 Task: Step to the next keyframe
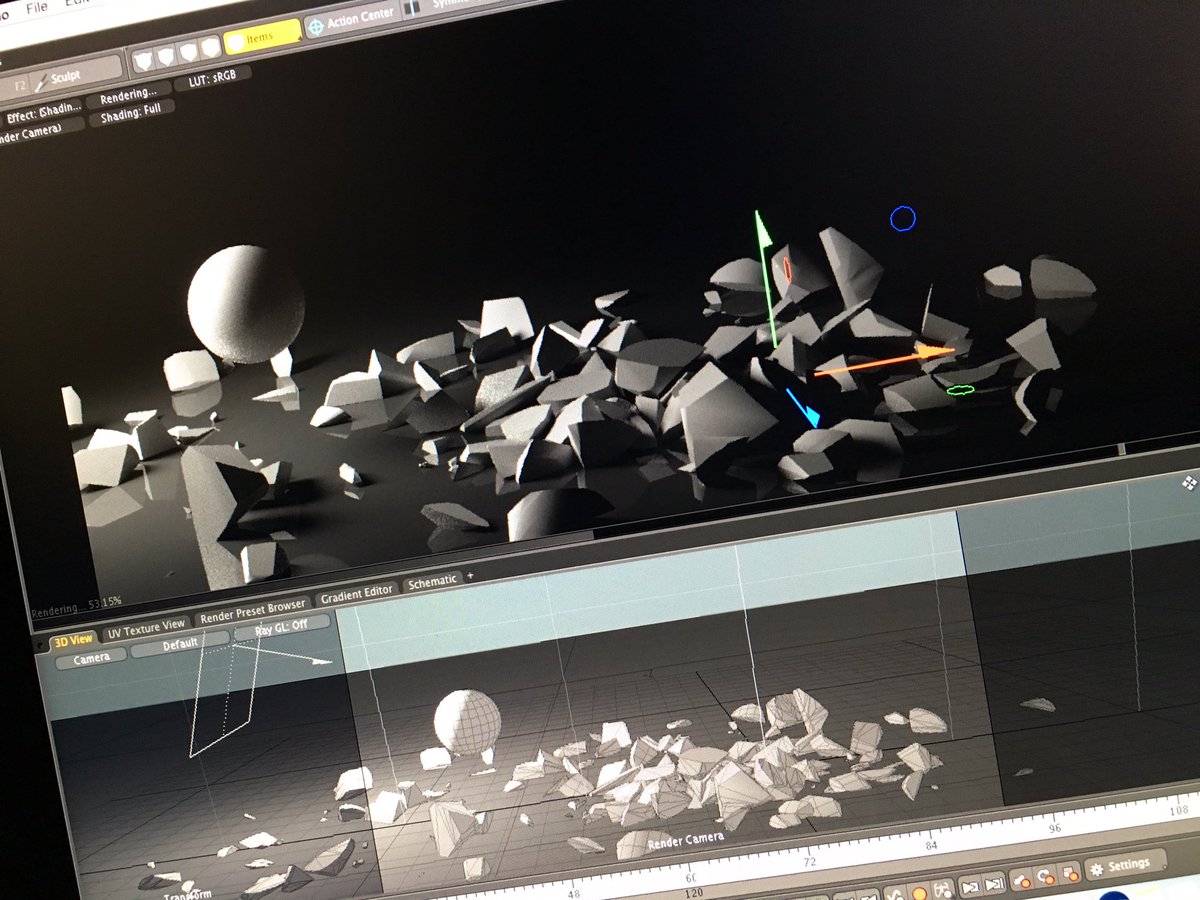pos(970,887)
